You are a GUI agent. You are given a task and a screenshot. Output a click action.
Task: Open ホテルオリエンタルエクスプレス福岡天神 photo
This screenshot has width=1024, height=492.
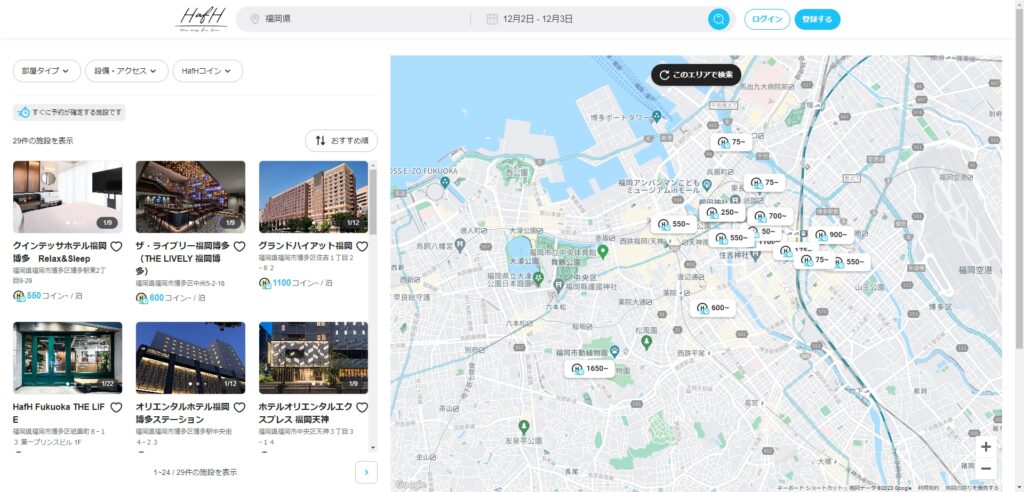tap(313, 357)
